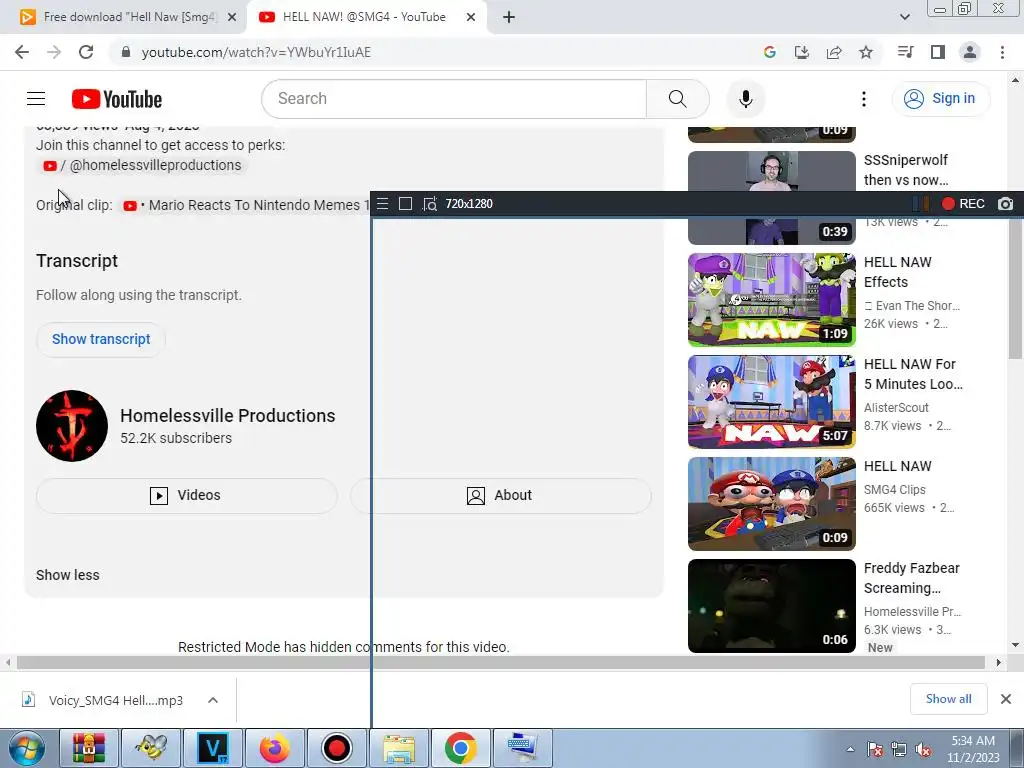Open the tab search dropdown chevron
This screenshot has width=1024, height=768.
coord(904,17)
